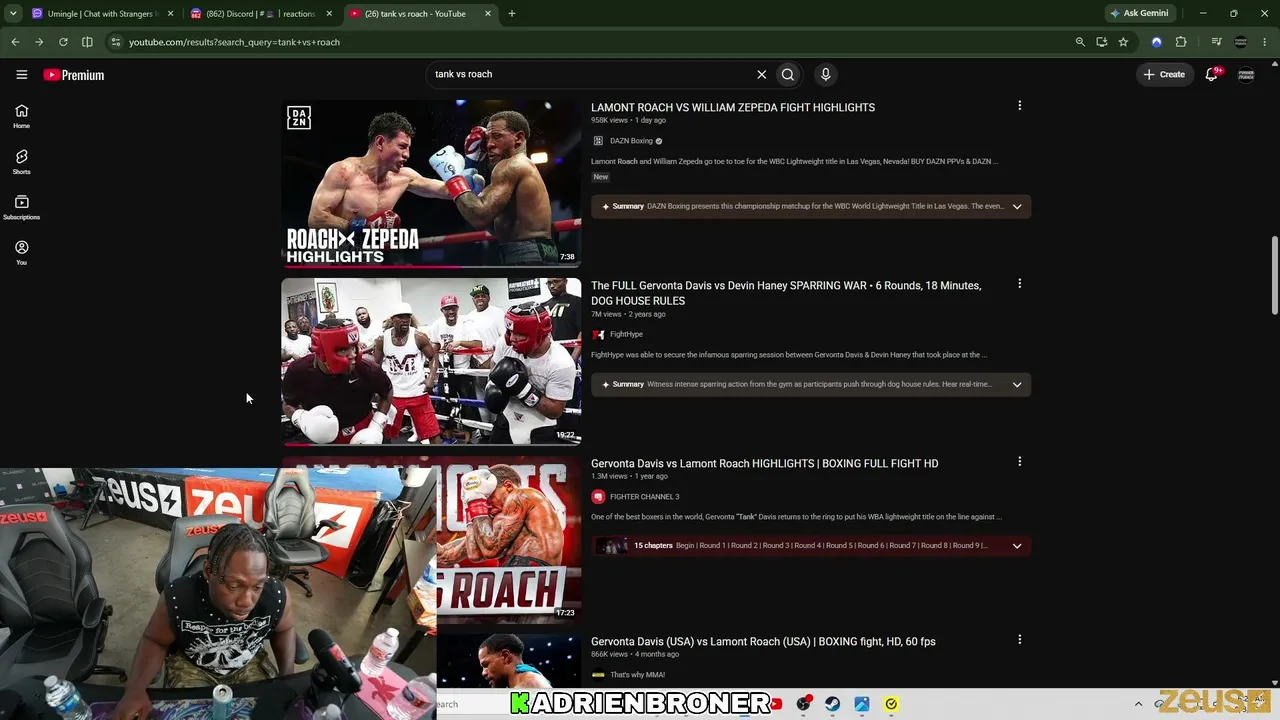Image resolution: width=1280 pixels, height=720 pixels.
Task: Open YouTube notifications bell
Action: 1211,74
